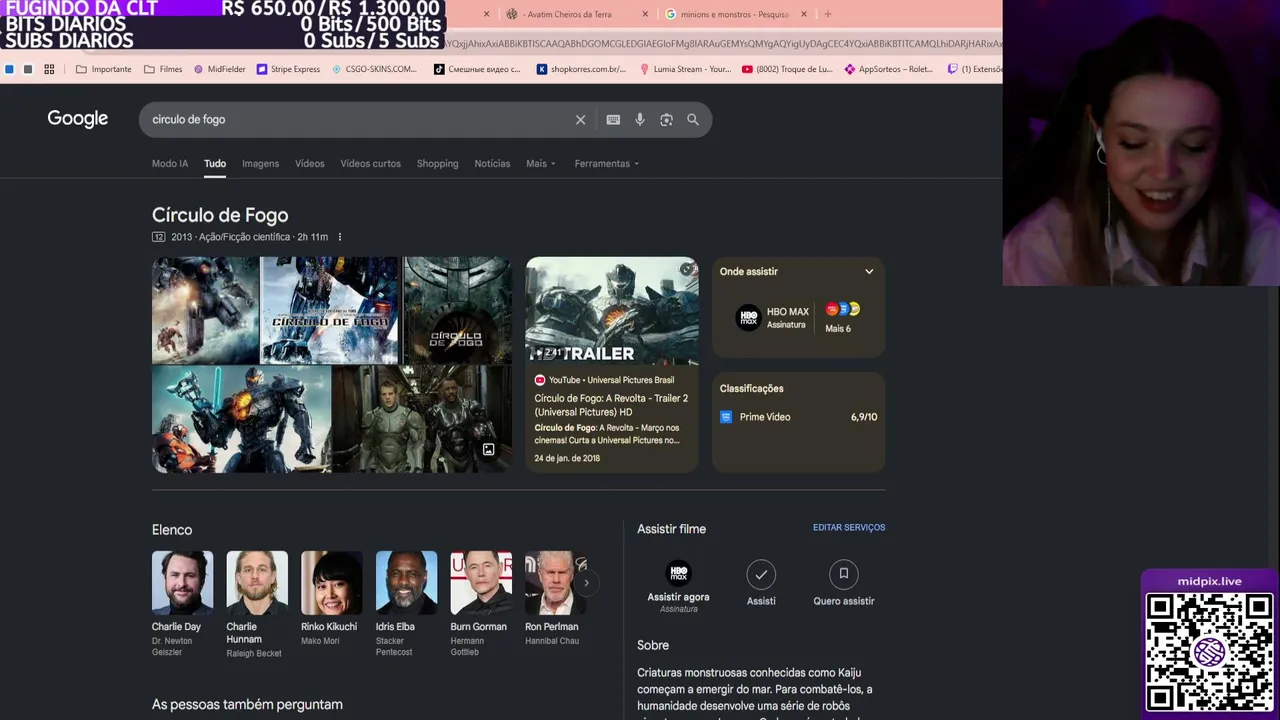The height and width of the screenshot is (720, 1280).
Task: Click the EDITAR SERVIÇOS link
Action: click(x=849, y=528)
